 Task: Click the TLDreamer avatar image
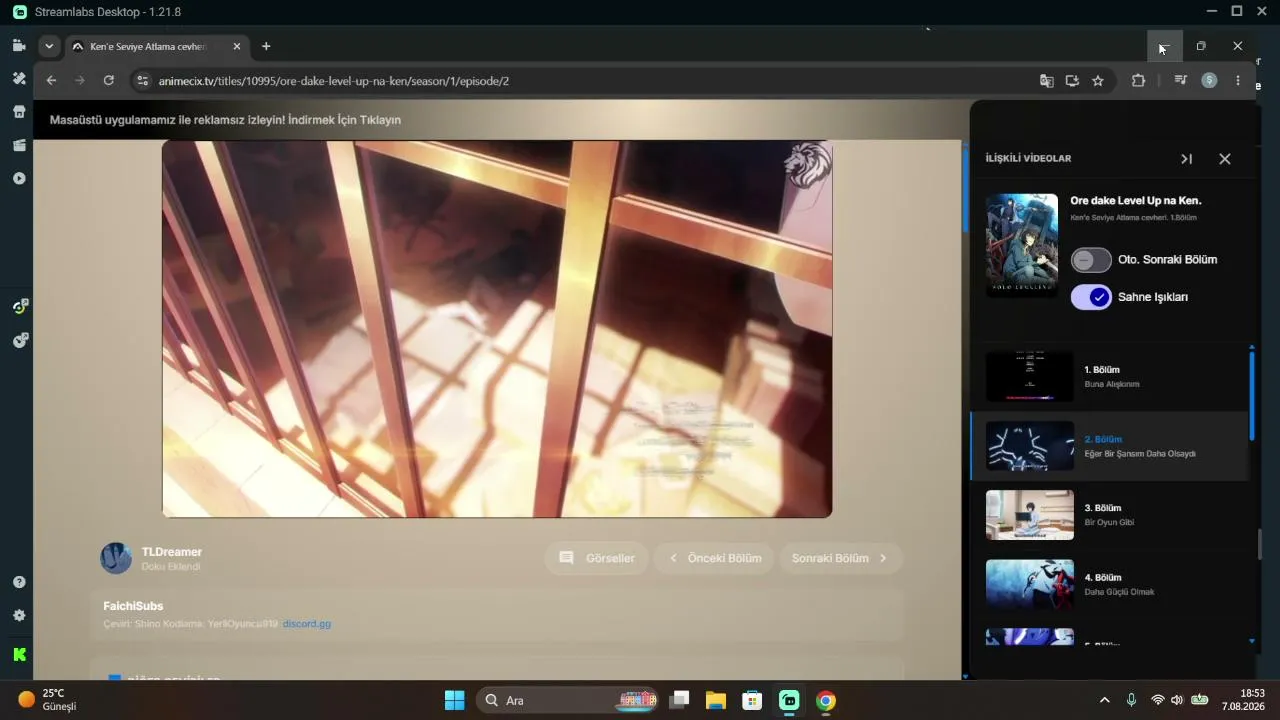click(x=116, y=558)
